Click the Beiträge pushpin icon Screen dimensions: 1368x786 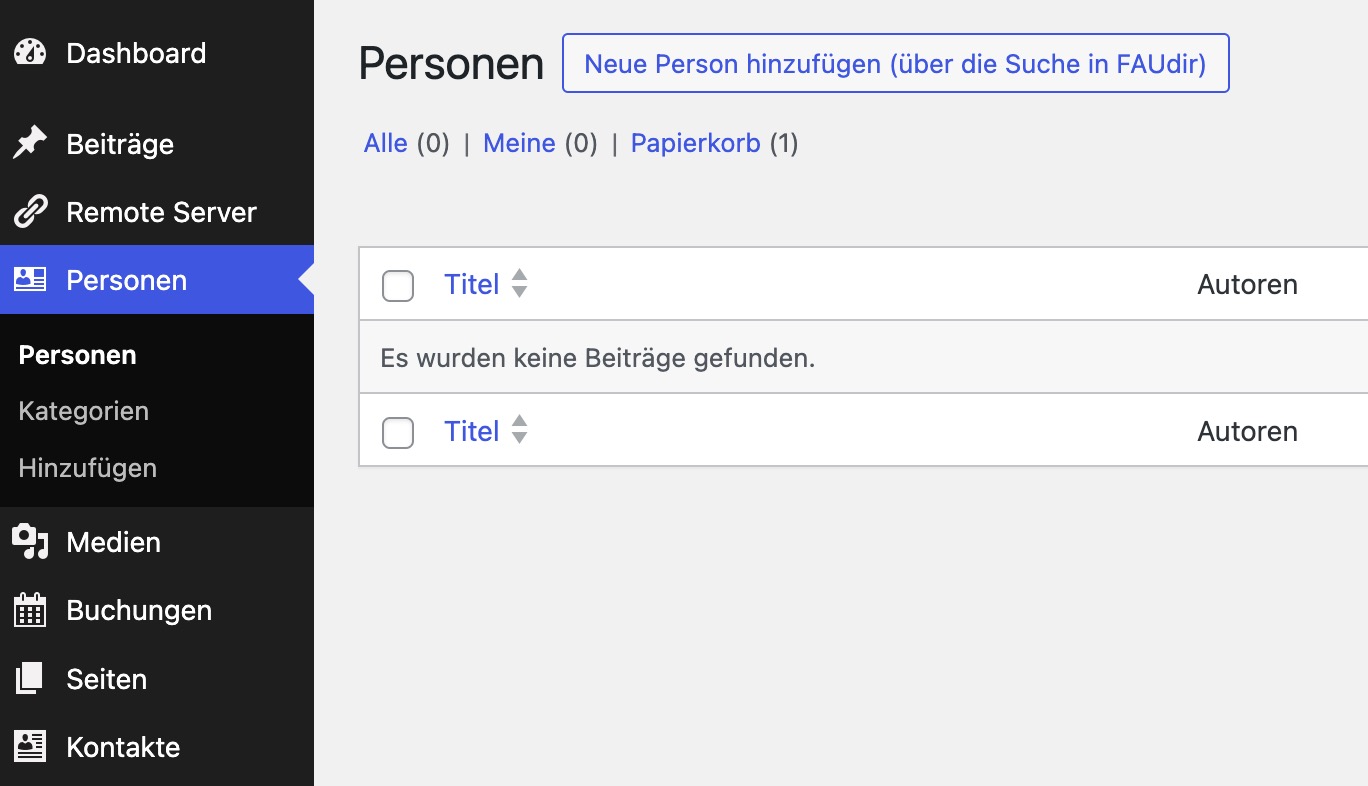coord(30,144)
